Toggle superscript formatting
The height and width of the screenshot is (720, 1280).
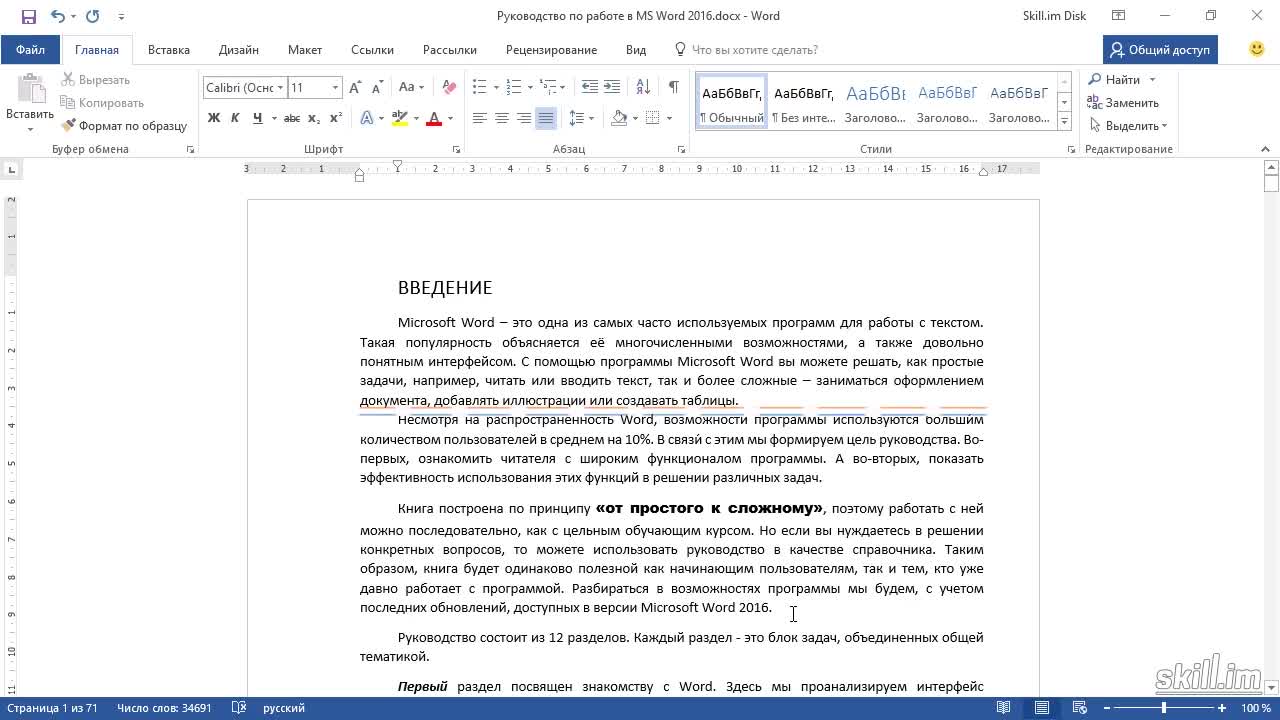[336, 118]
